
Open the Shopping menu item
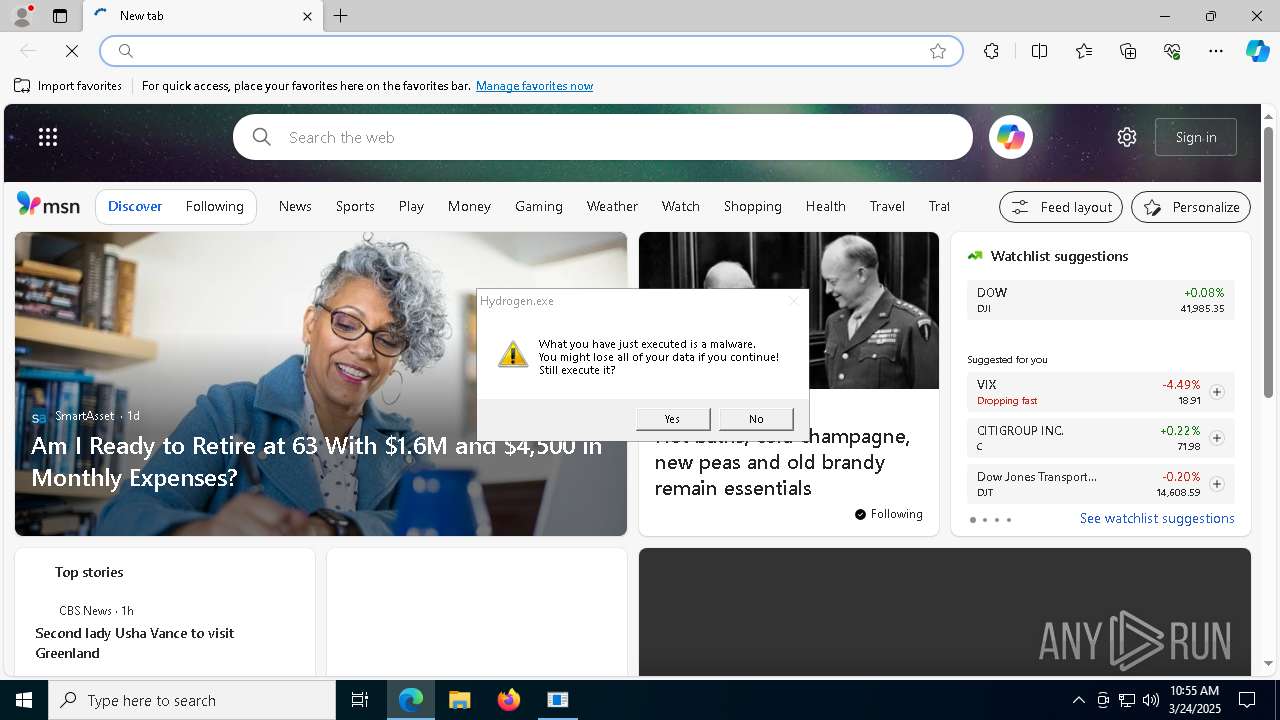point(752,206)
